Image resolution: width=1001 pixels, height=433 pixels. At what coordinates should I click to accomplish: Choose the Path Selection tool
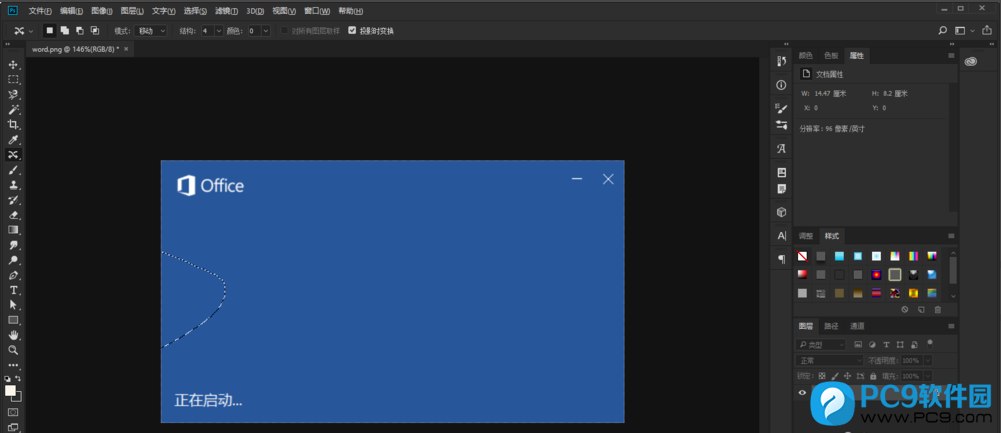(x=13, y=305)
